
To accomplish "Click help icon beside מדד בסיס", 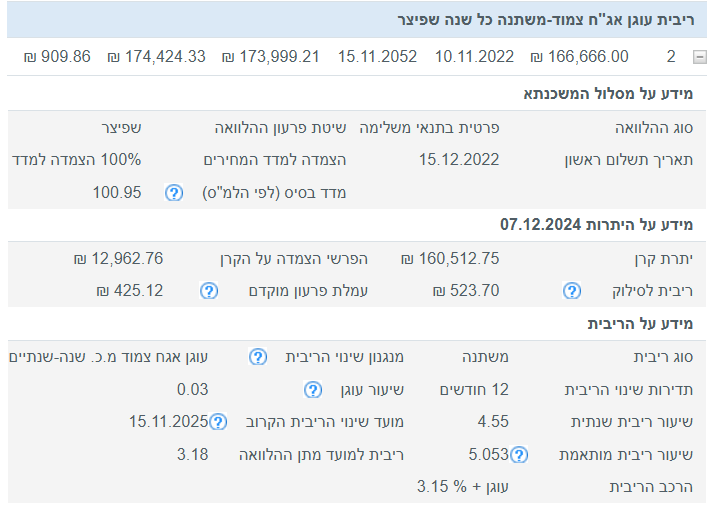I will [x=173, y=193].
